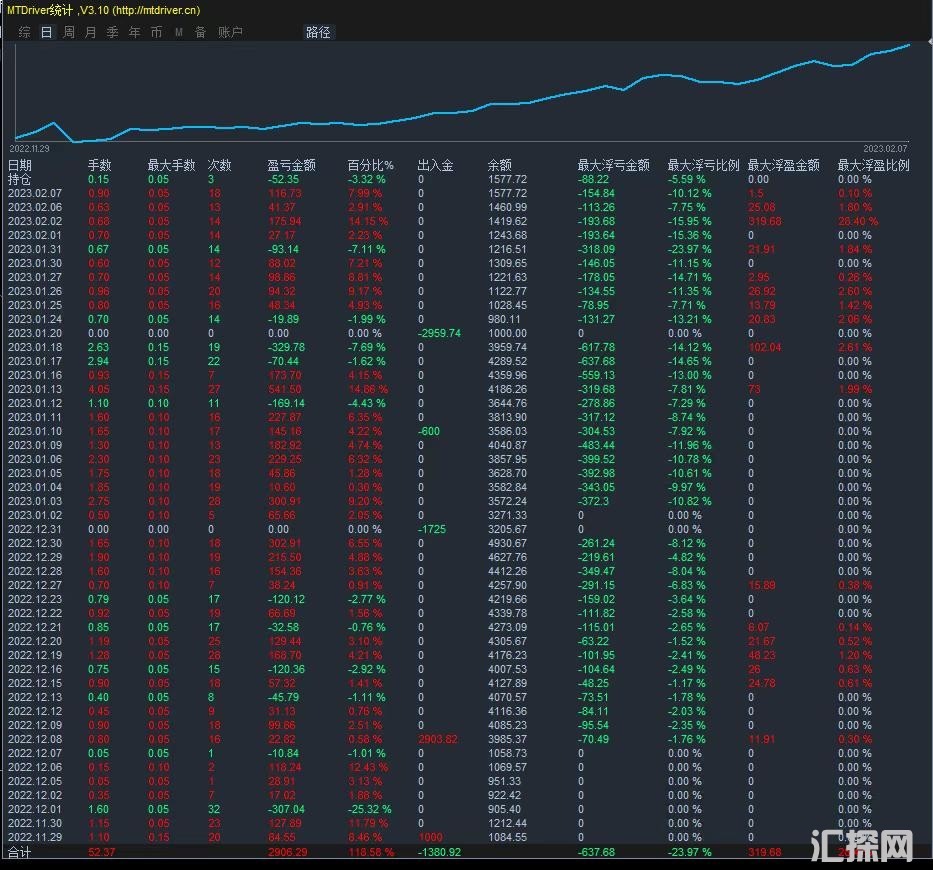933x870 pixels.
Task: Select the 日 daily tab
Action: (x=46, y=32)
